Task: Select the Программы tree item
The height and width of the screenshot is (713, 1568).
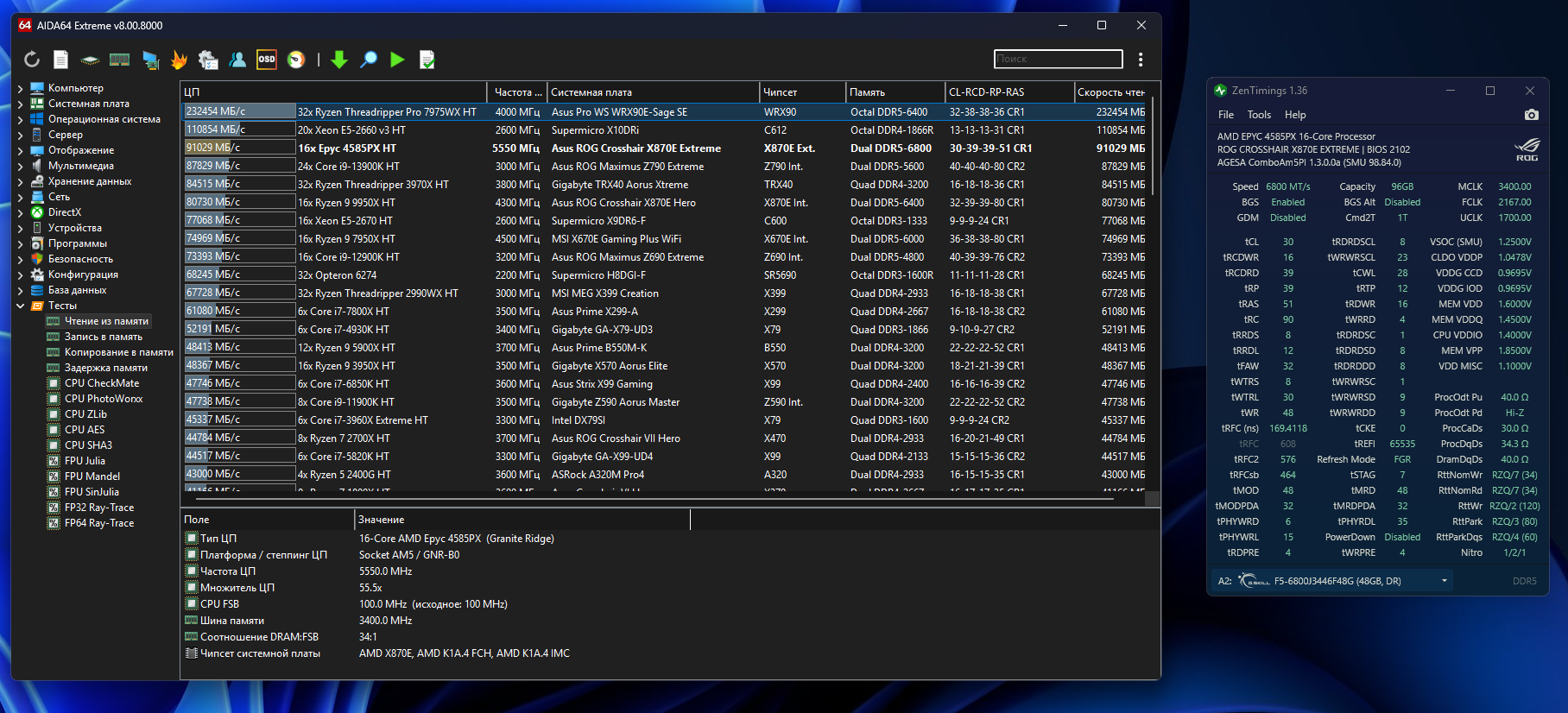Action: (x=77, y=243)
